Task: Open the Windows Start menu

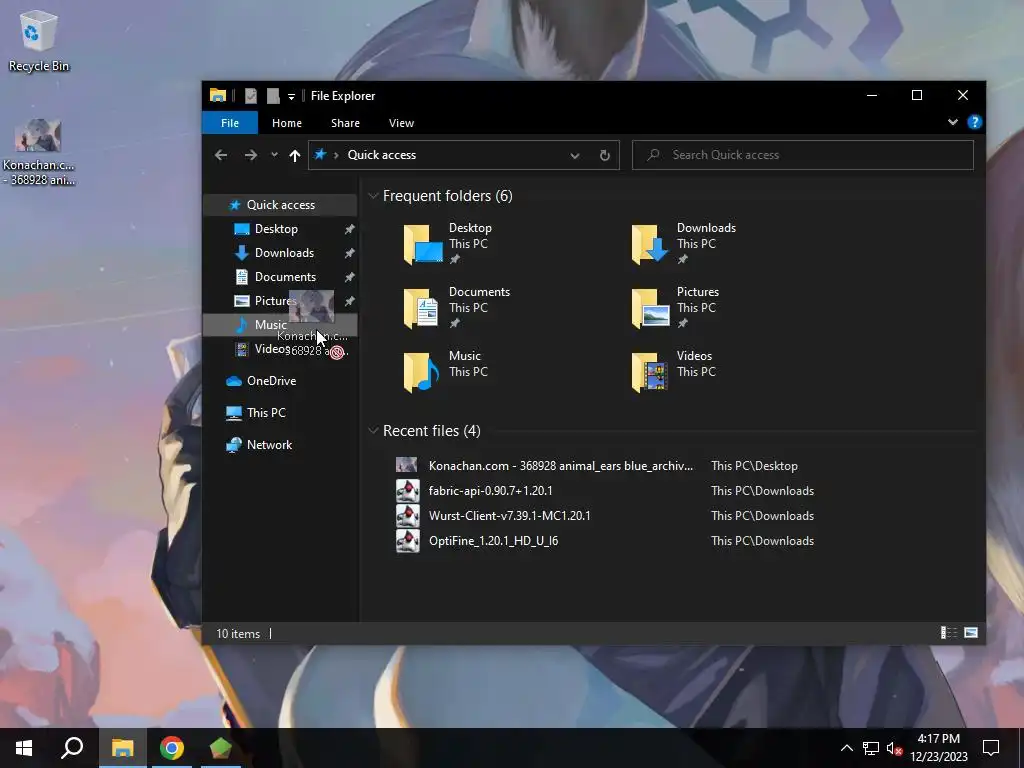Action: click(x=24, y=748)
